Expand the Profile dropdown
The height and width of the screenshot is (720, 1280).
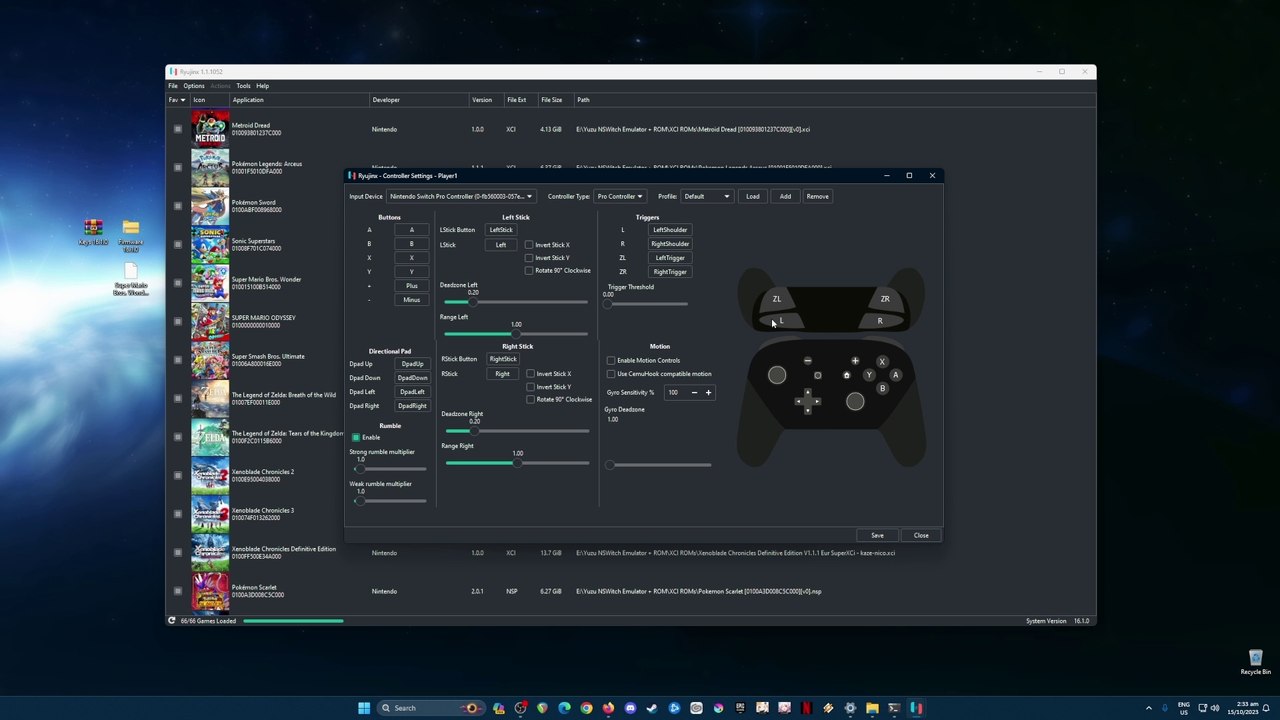click(x=707, y=196)
